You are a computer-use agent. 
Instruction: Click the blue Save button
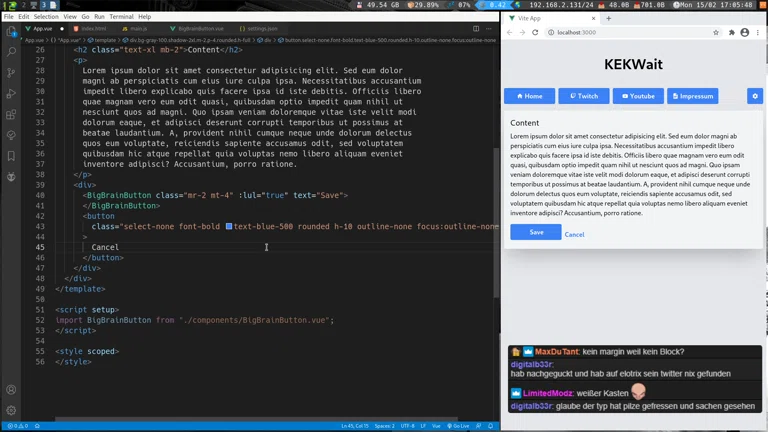(536, 232)
